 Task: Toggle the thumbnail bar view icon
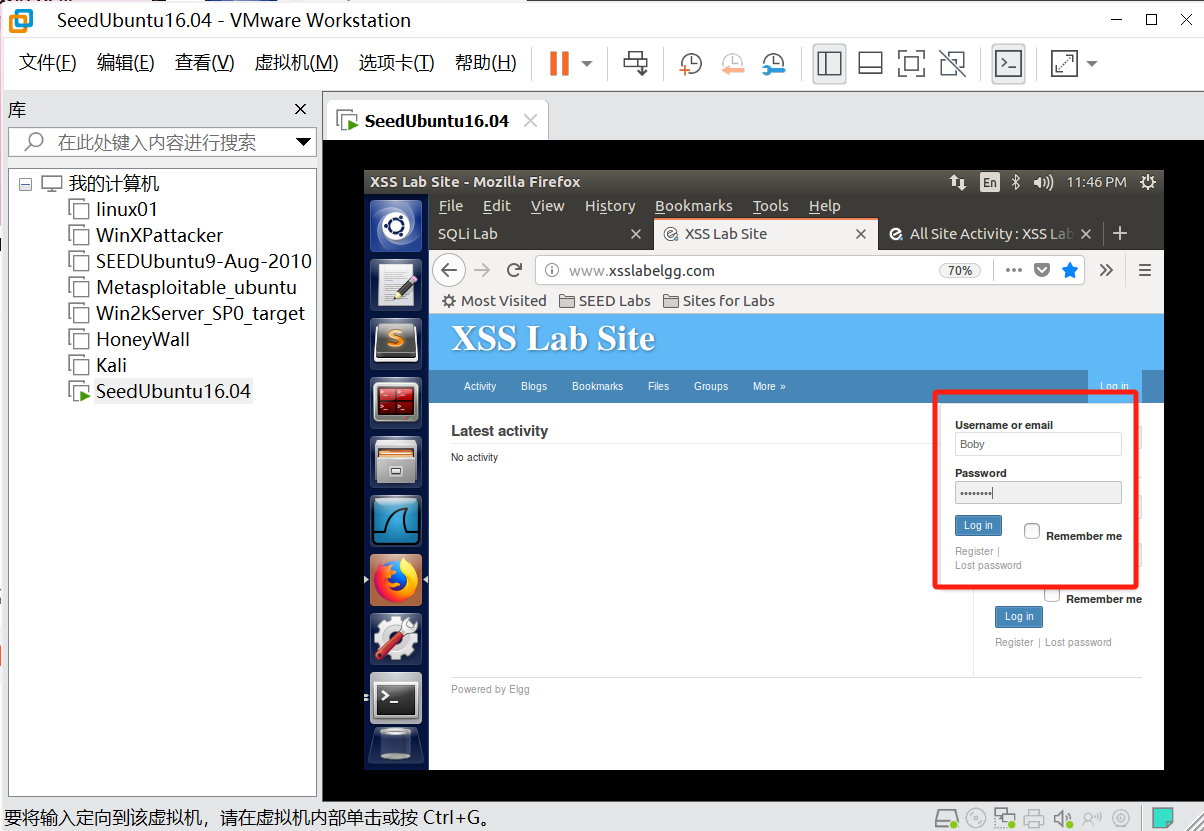coord(870,64)
